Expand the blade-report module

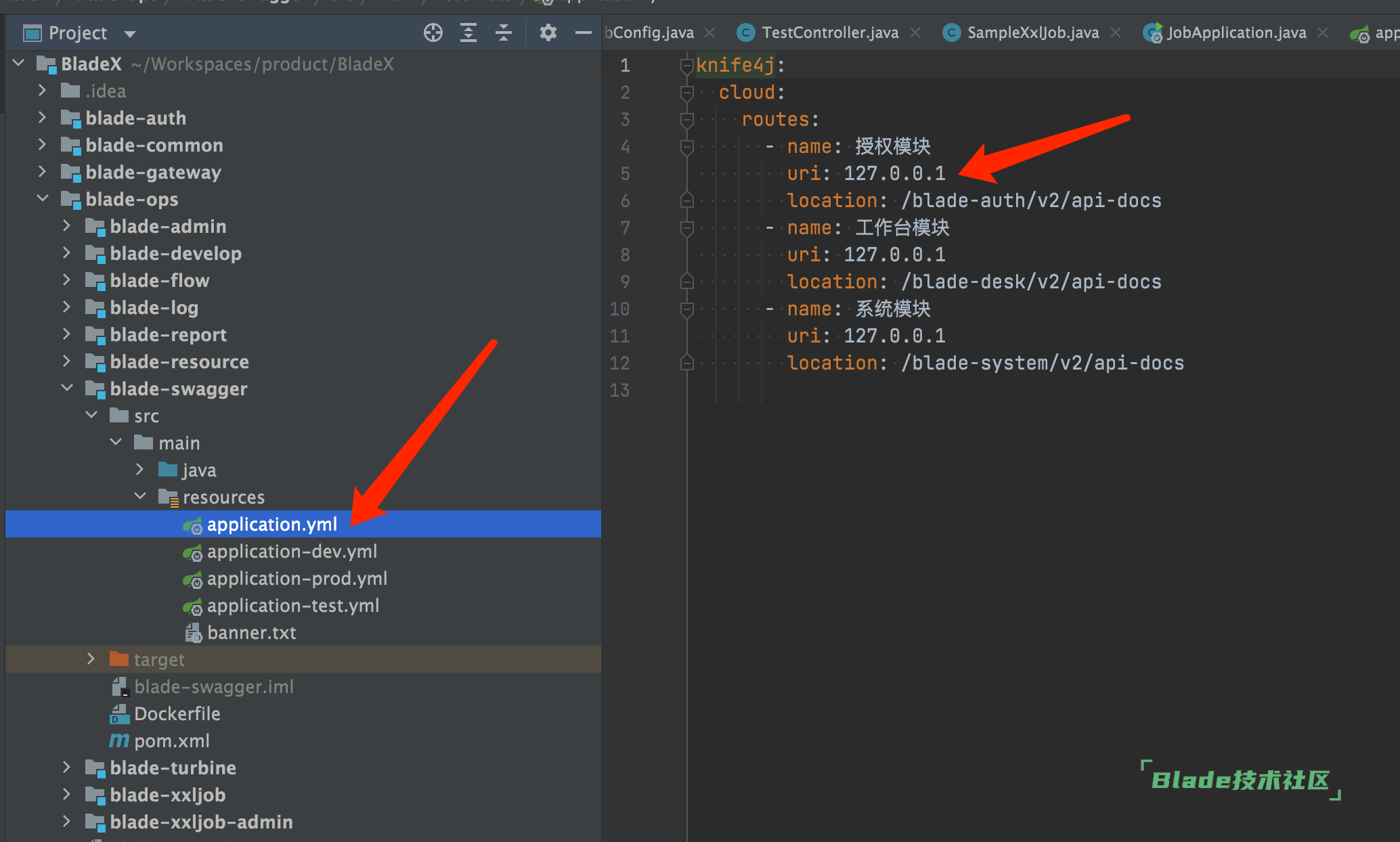[x=67, y=334]
